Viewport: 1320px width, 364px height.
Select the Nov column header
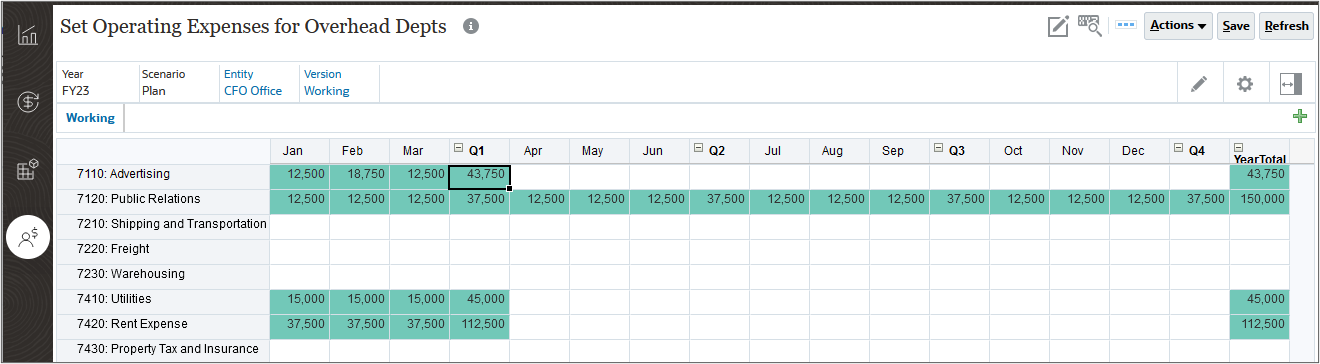(x=1079, y=151)
